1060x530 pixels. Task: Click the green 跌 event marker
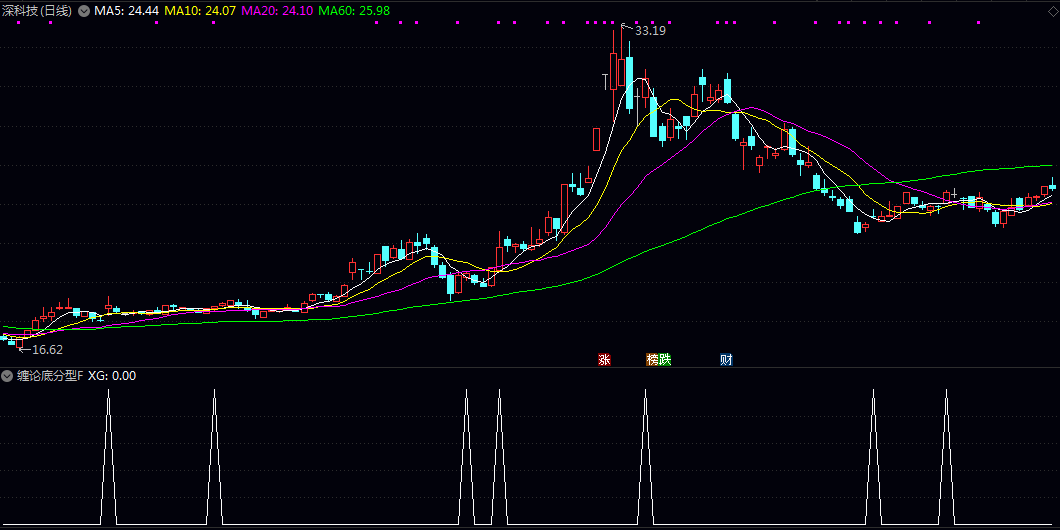coord(665,360)
